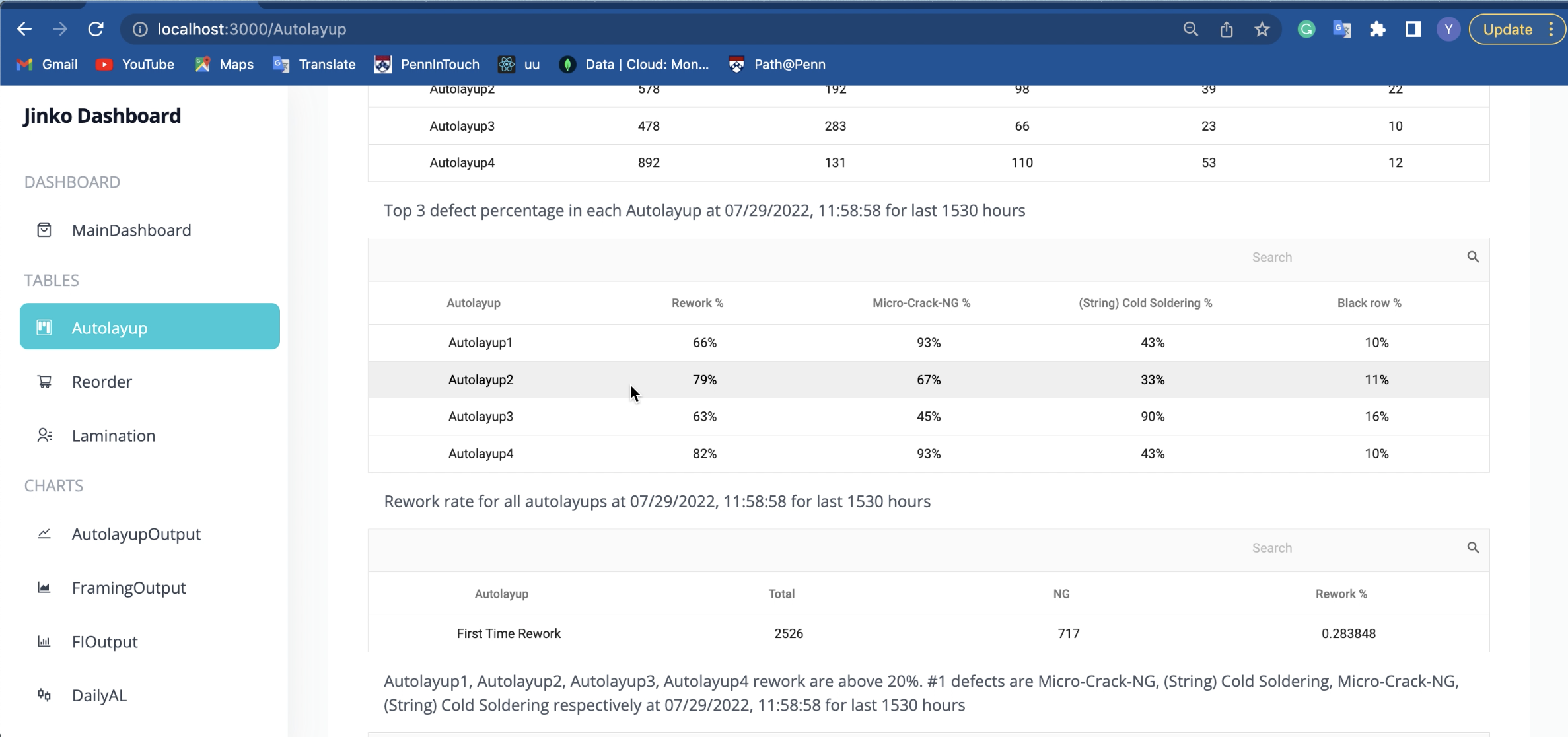The width and height of the screenshot is (1568, 737).
Task: Click the DailyAL candlestick icon
Action: (x=44, y=695)
